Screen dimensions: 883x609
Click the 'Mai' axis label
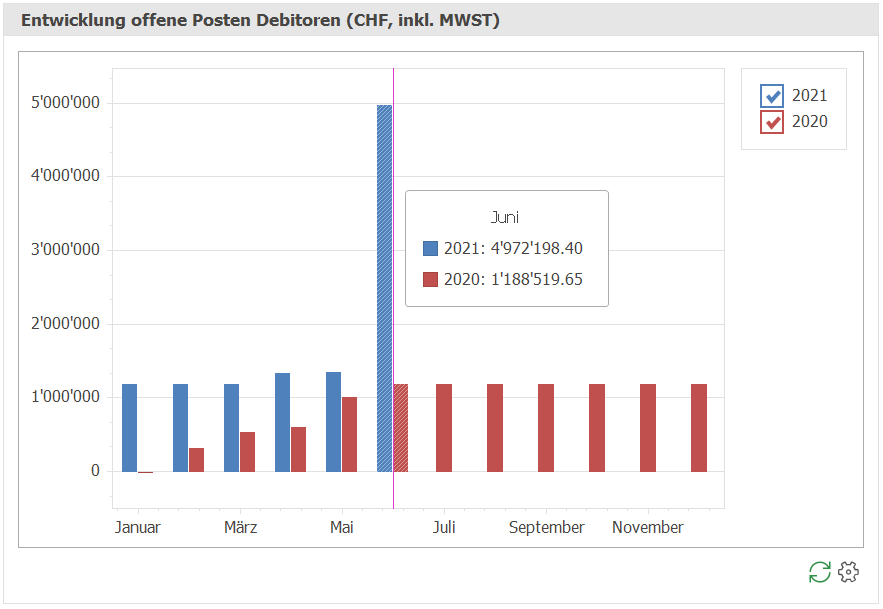coord(342,527)
